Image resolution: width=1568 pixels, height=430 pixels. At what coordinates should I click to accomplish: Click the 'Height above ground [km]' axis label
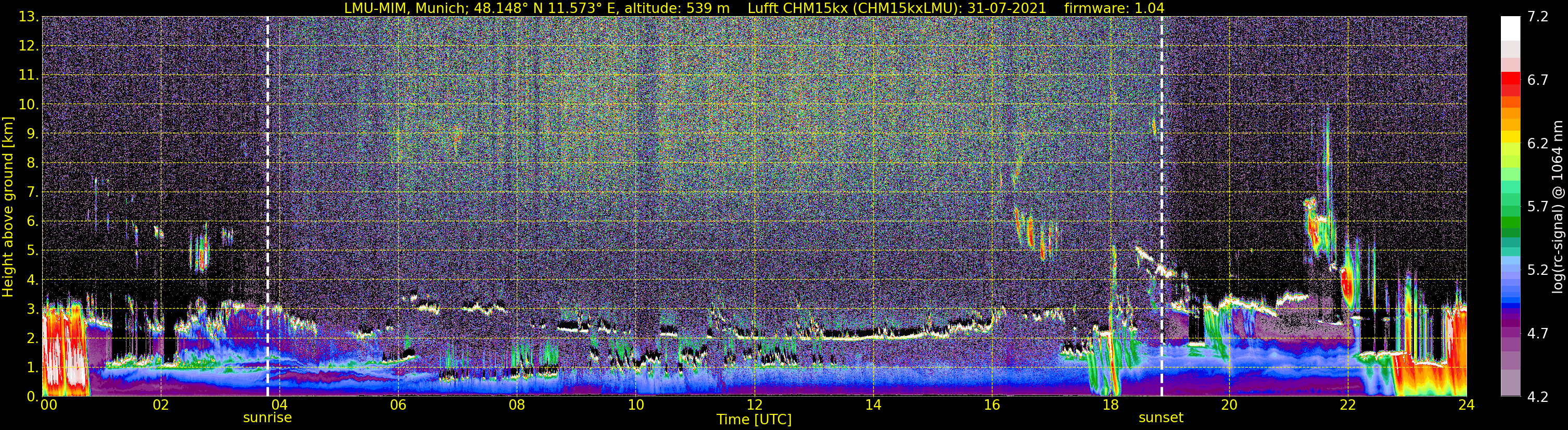tap(8, 207)
